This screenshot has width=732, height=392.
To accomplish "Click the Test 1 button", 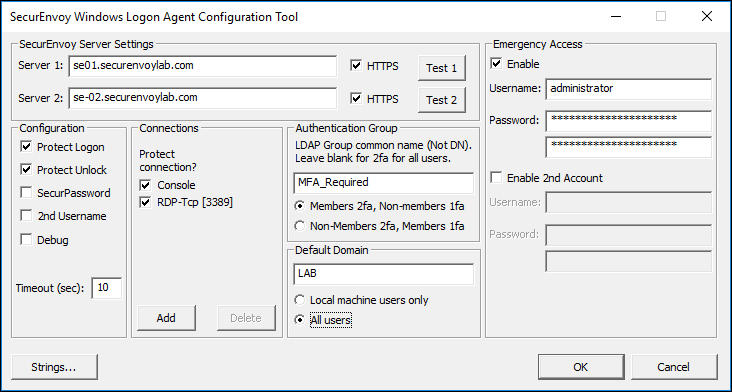I will click(442, 68).
